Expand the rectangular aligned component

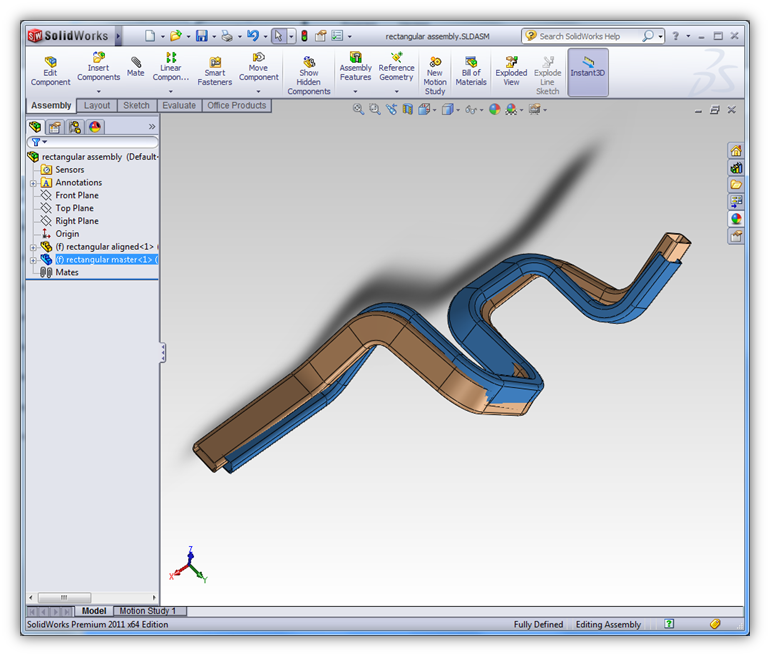(x=33, y=247)
